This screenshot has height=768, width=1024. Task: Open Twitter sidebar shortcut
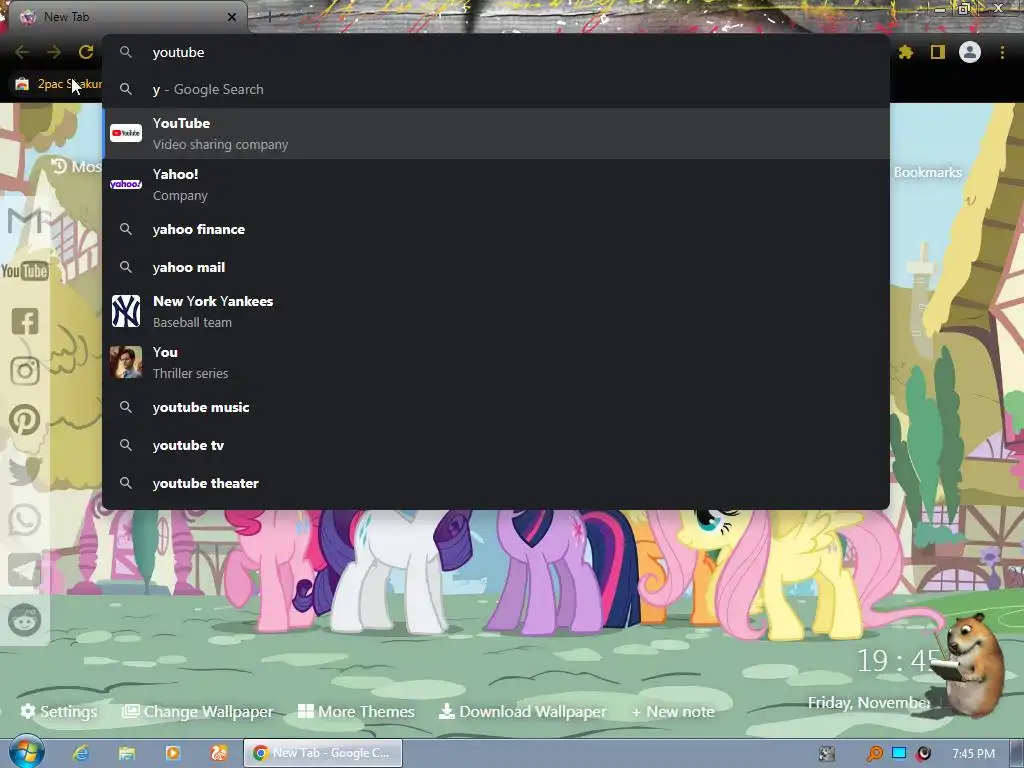click(x=25, y=471)
